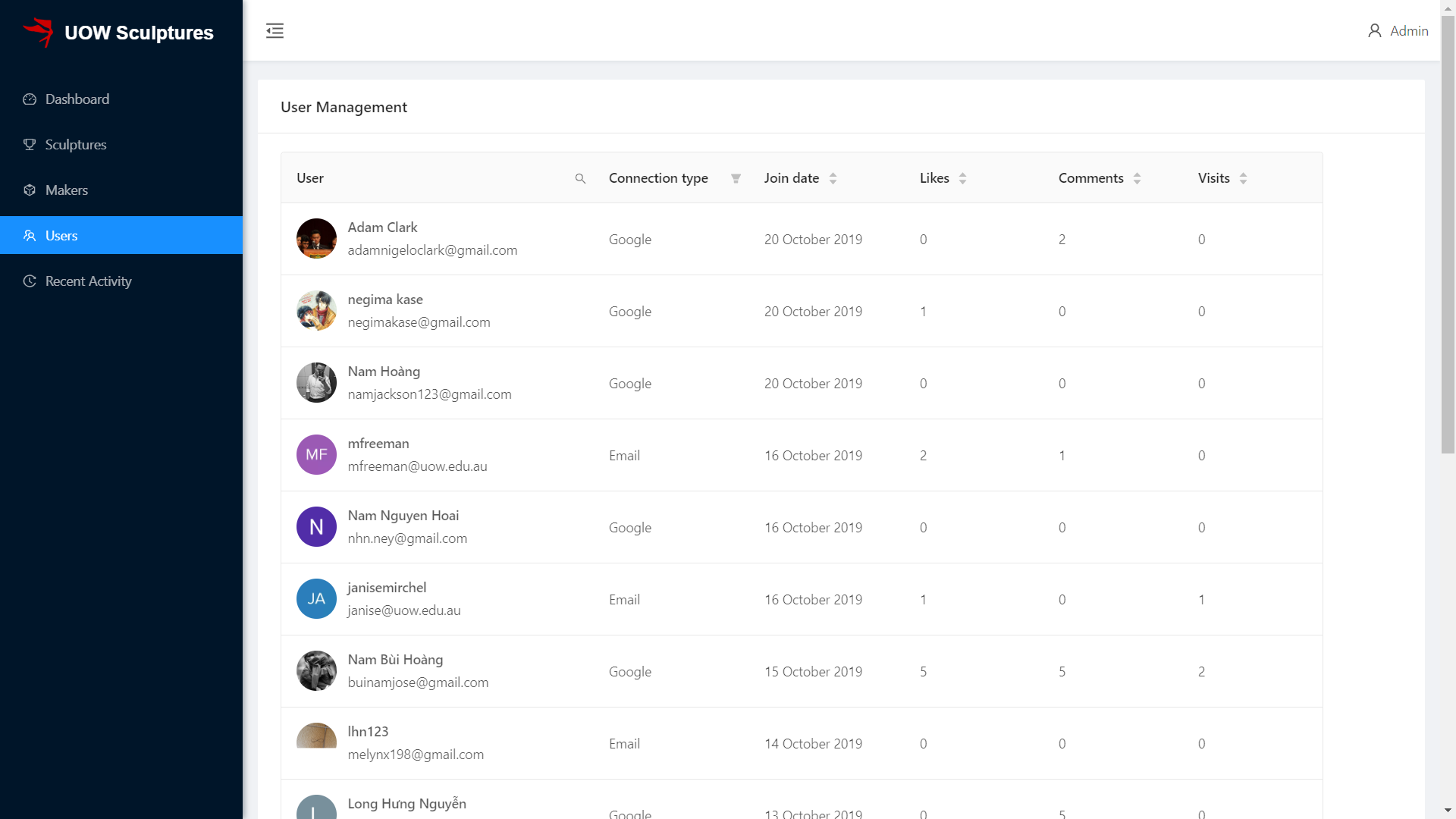1456x819 pixels.
Task: Collapse the sidebar with menu-fold icon
Action: [275, 30]
